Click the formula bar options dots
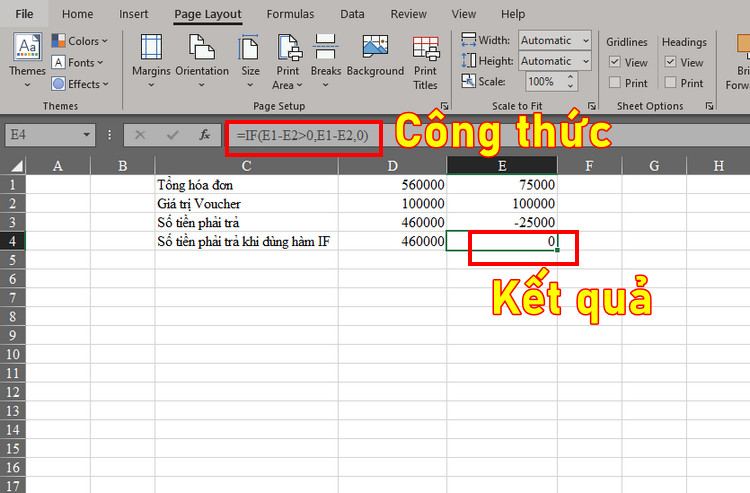The image size is (750, 493). click(110, 135)
